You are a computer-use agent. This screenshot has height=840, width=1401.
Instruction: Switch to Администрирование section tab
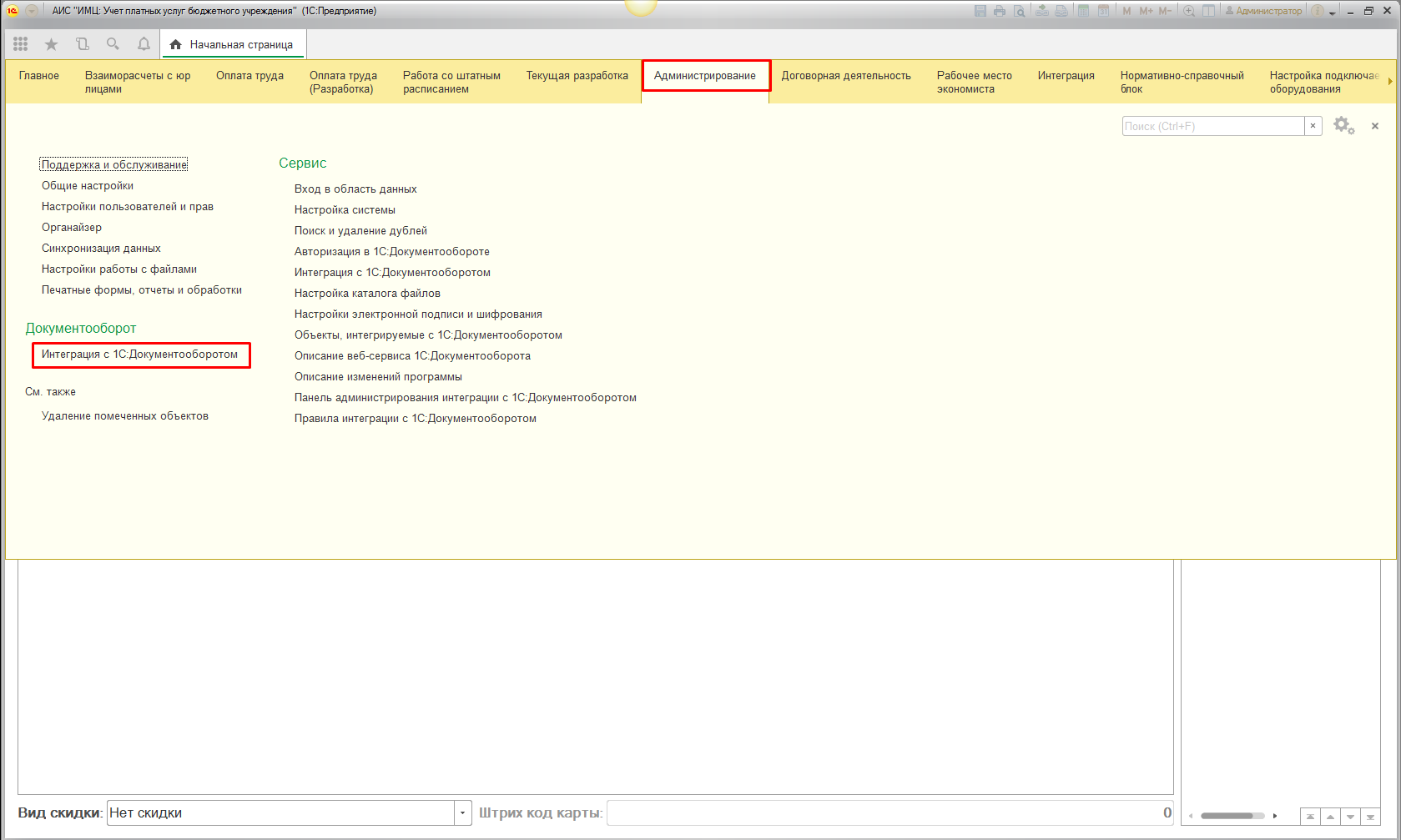[x=705, y=76]
